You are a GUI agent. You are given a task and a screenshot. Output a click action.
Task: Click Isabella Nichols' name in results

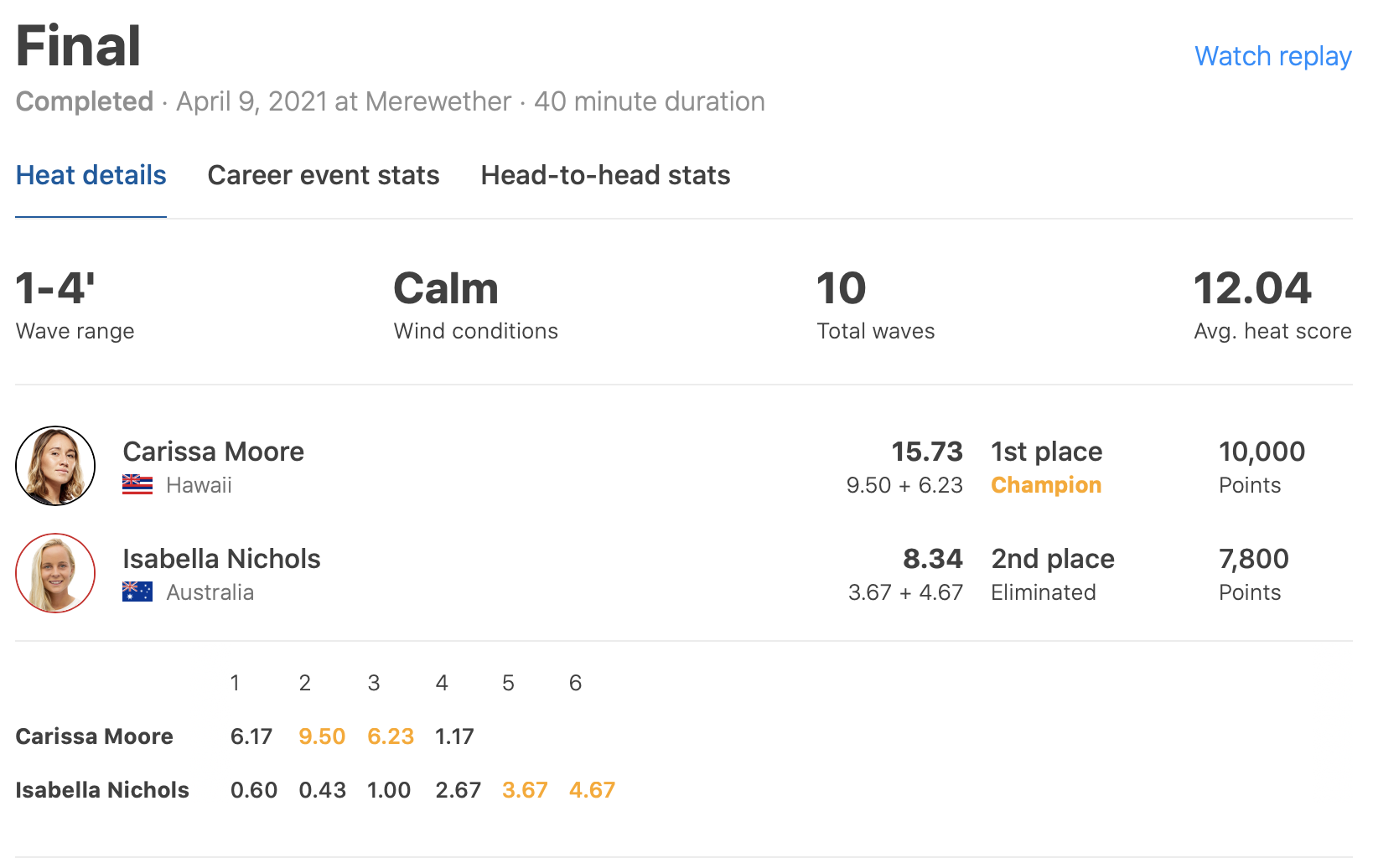[x=221, y=559]
